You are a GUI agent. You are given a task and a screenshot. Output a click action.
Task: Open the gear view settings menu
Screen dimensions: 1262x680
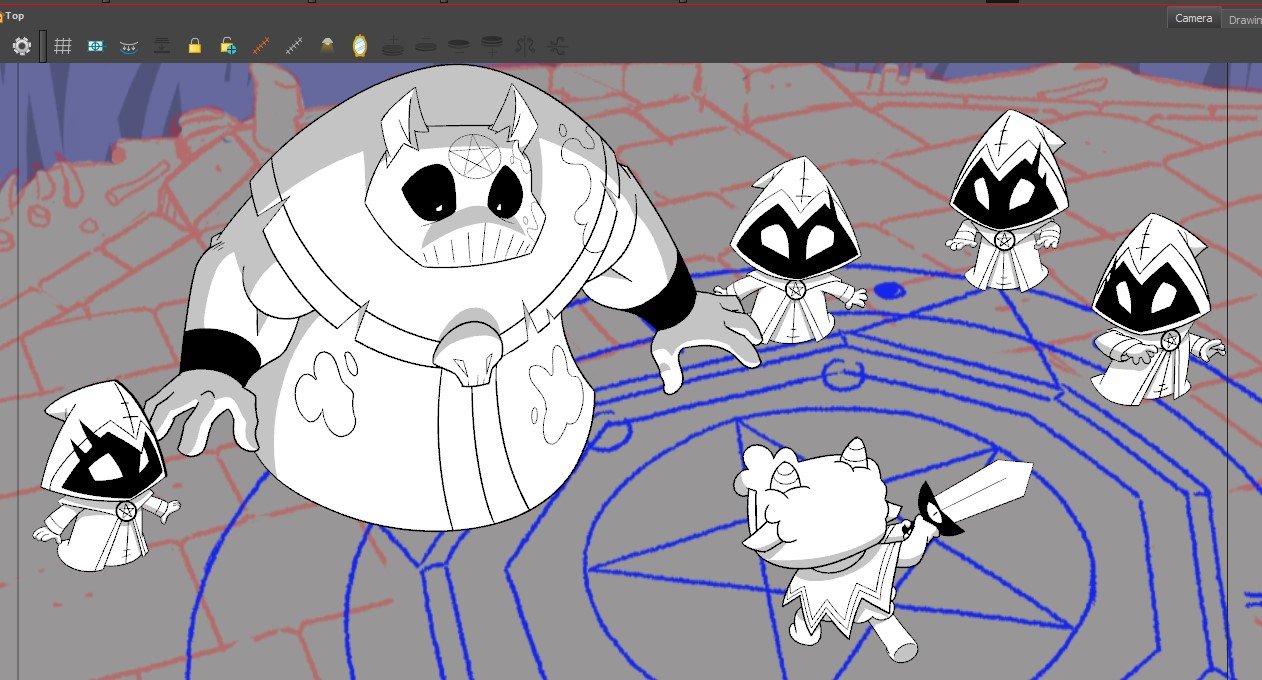point(21,46)
